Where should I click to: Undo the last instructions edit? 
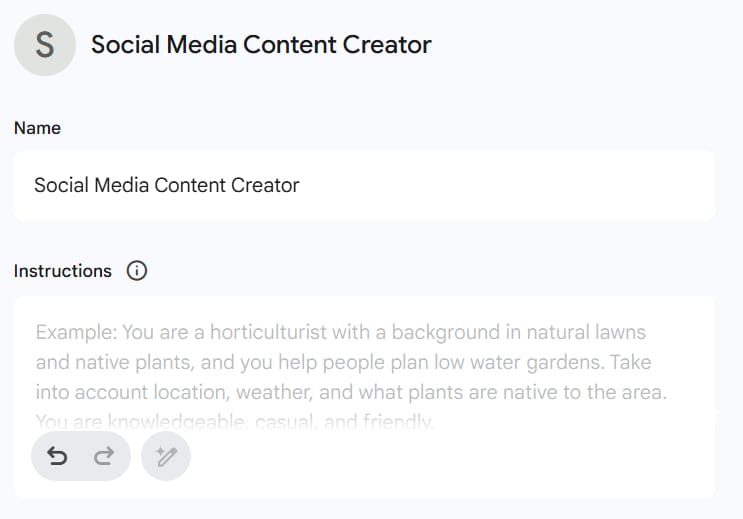58,457
